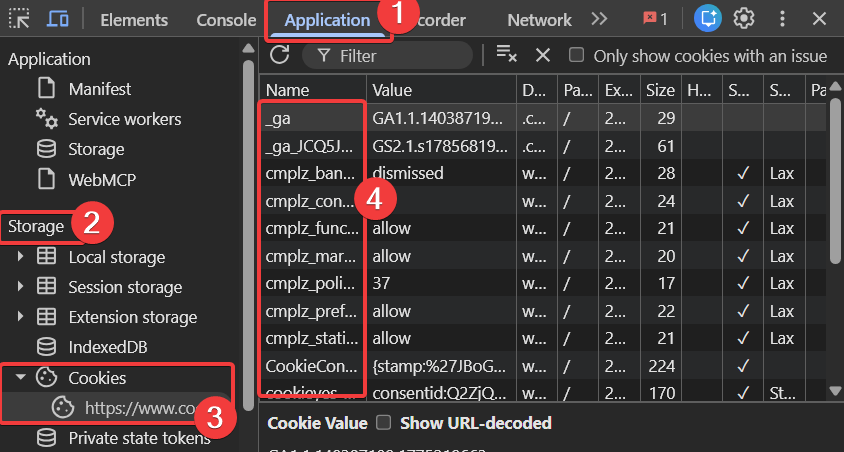Click the 'dismissed' cookie value cell
Screen dimensions: 844x452
click(441, 173)
